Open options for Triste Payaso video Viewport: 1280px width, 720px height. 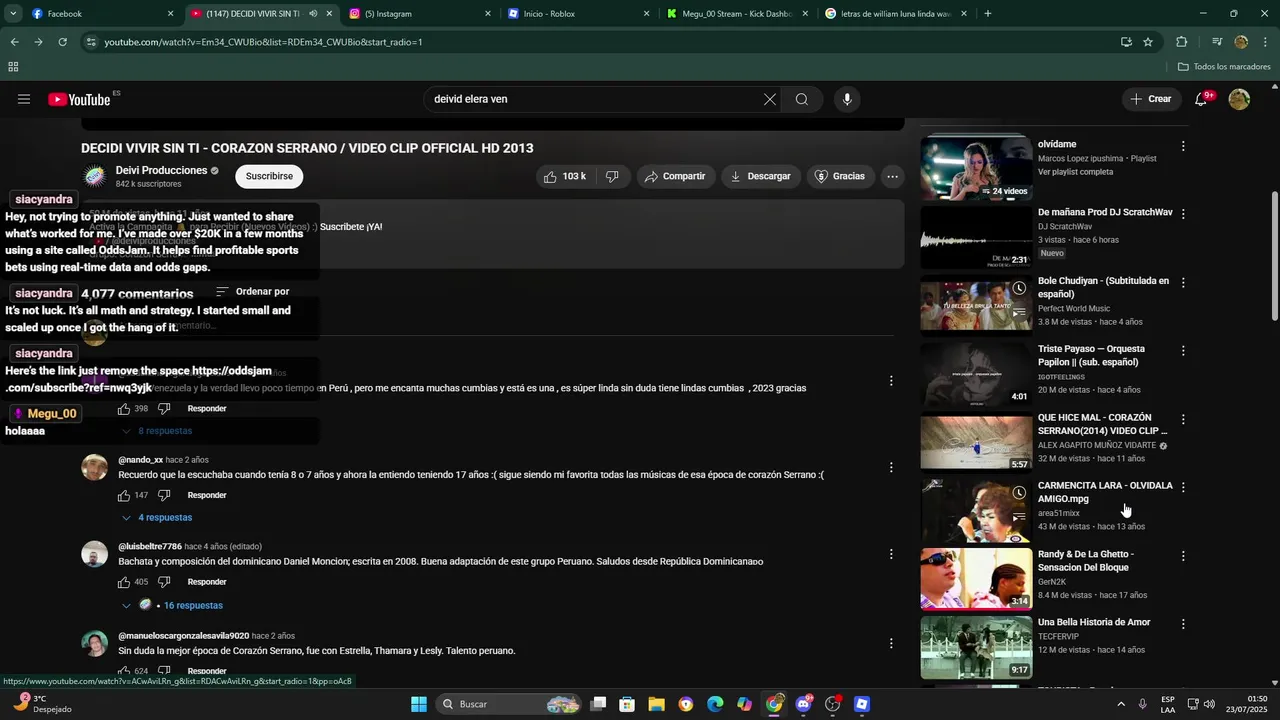tap(1183, 351)
